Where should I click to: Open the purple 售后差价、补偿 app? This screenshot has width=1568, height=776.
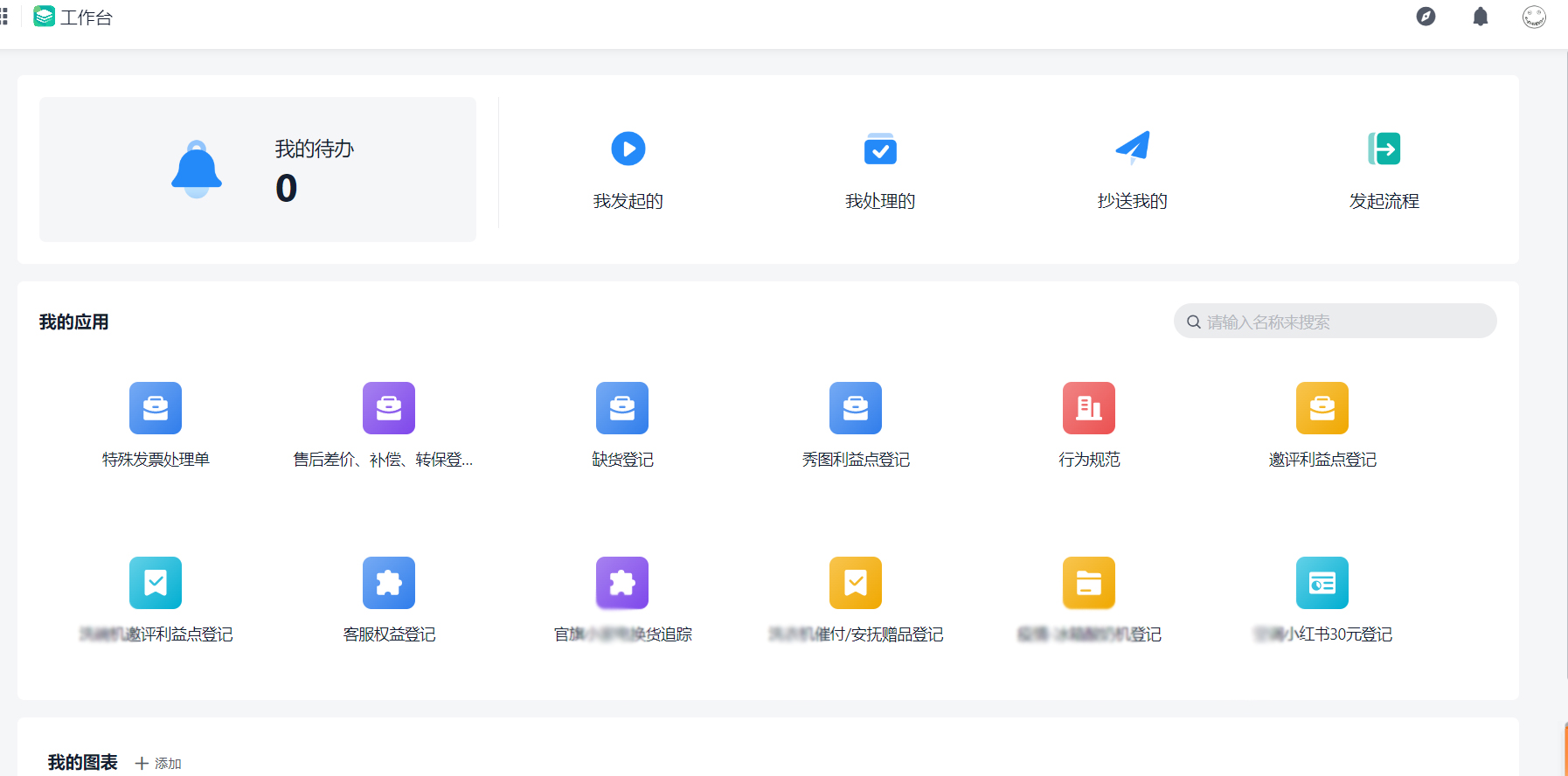pyautogui.click(x=389, y=408)
